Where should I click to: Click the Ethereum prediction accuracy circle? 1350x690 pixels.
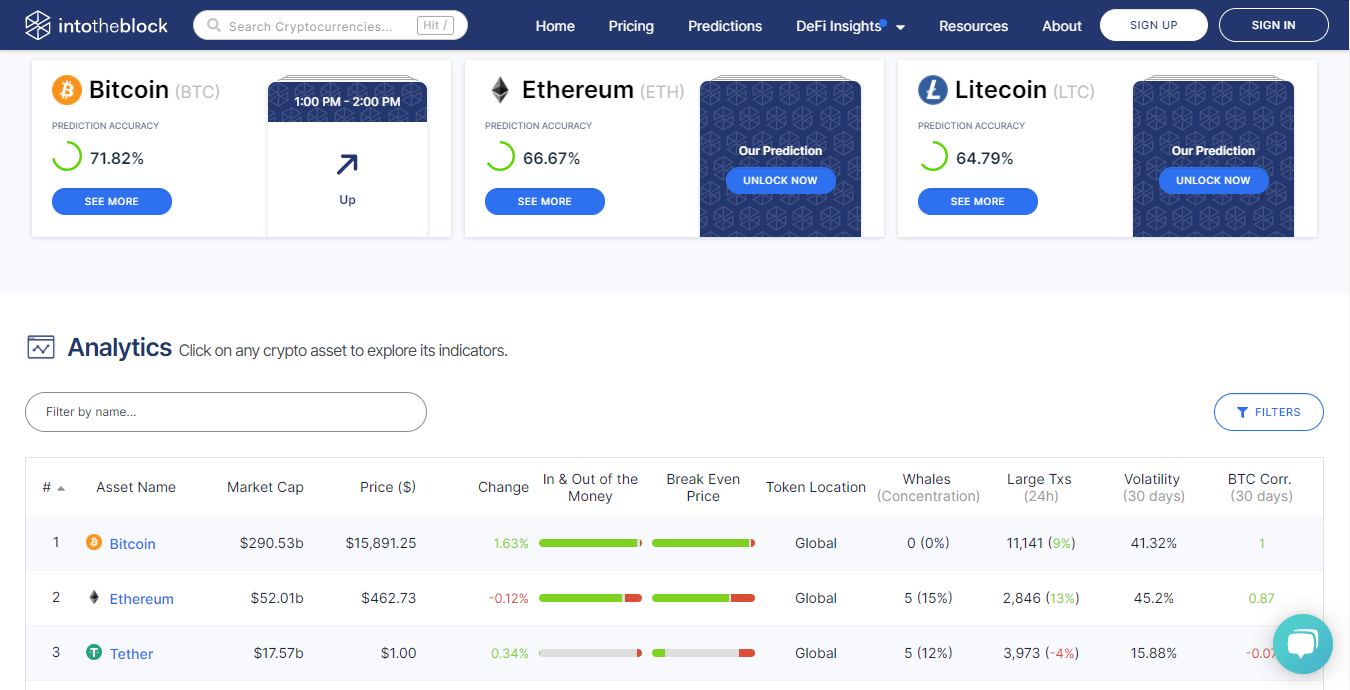coord(500,157)
